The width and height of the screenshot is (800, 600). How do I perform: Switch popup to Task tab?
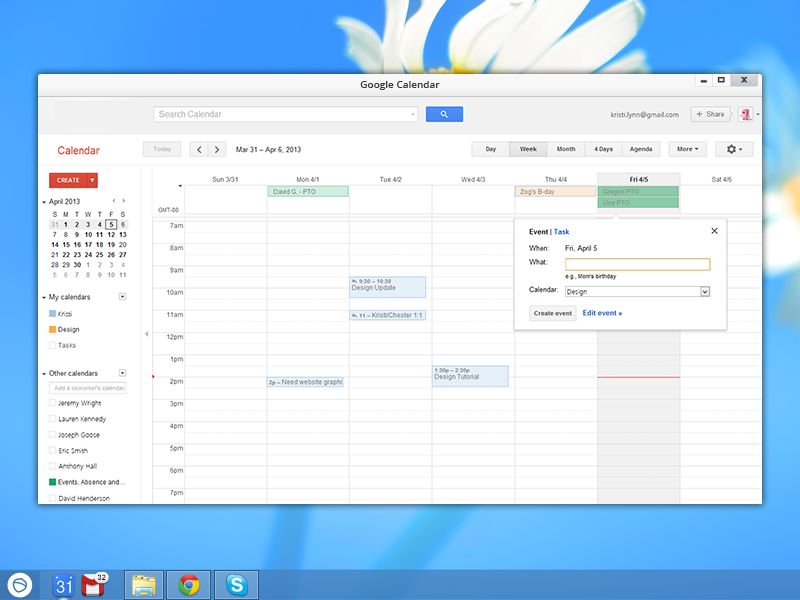pyautogui.click(x=561, y=232)
